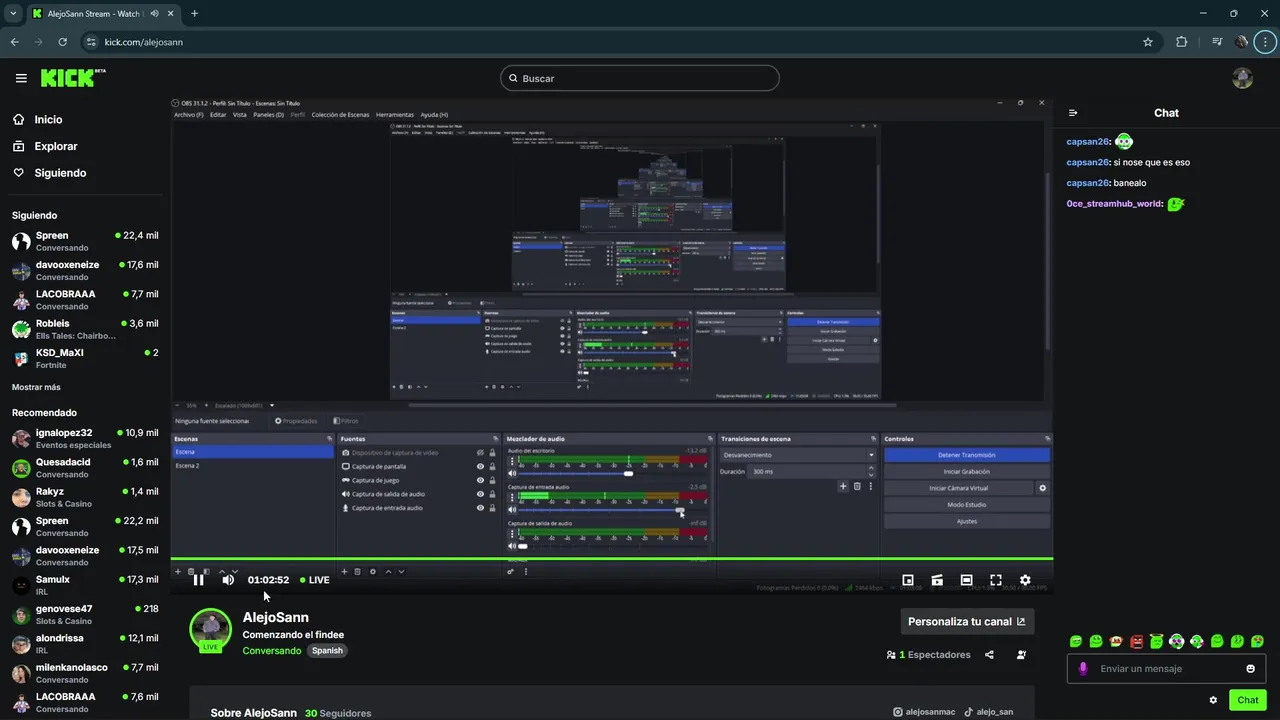Go to Explorar in Kick sidebar
The width and height of the screenshot is (1280, 720).
click(x=56, y=146)
